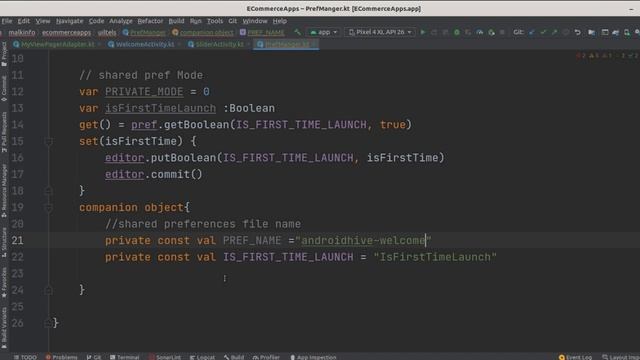Click the PRIVATE_MODE variable on line 12
The height and width of the screenshot is (360, 640).
pos(144,91)
